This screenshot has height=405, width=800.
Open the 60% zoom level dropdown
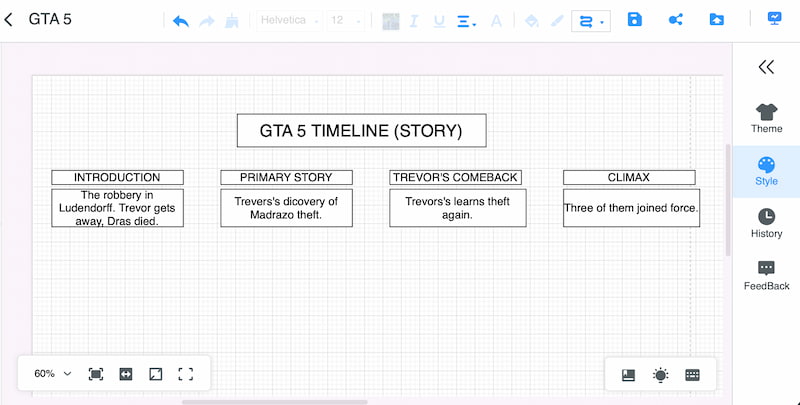pos(53,374)
